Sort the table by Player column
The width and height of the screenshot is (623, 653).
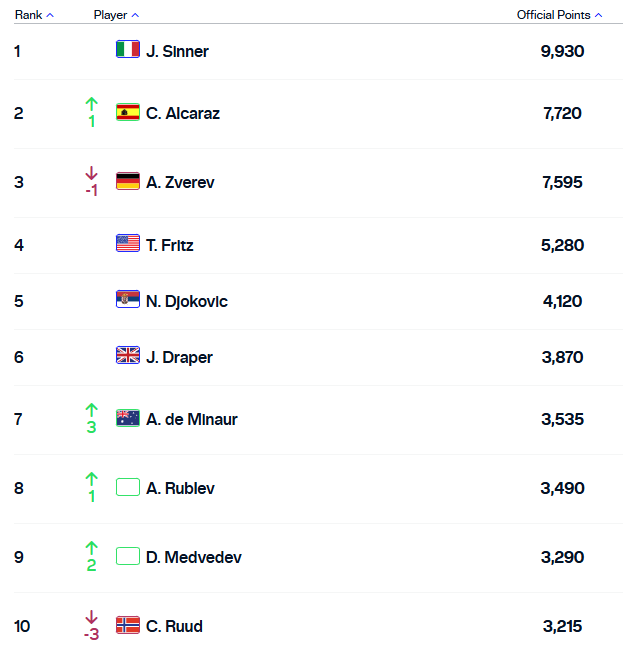click(x=116, y=15)
